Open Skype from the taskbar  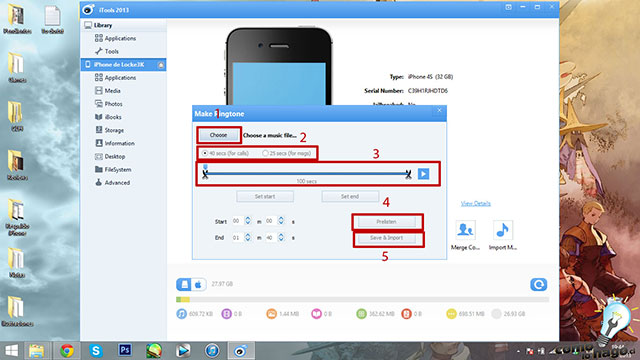point(96,351)
